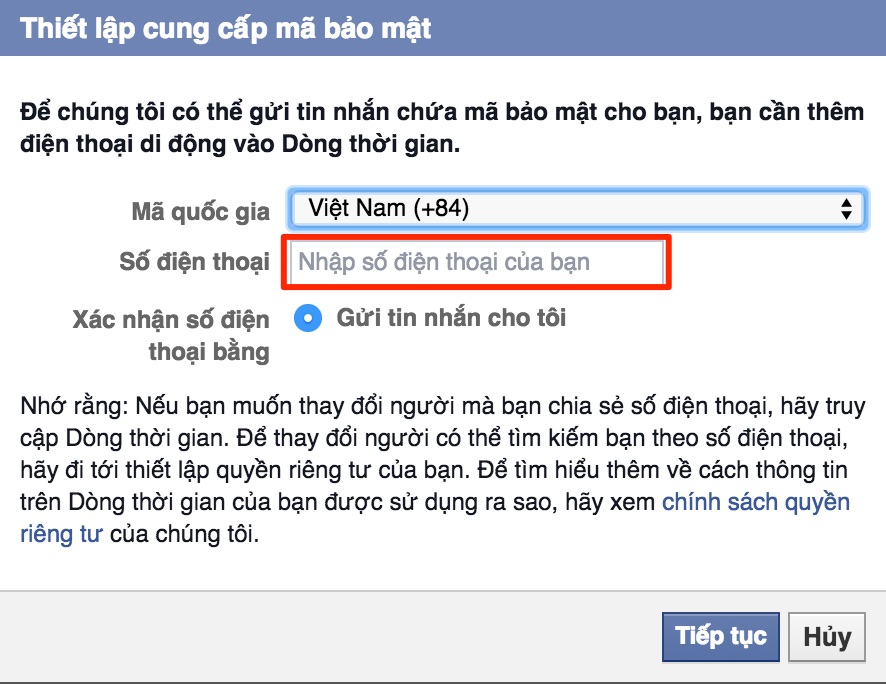Click the Việt Nam text in country selector

coord(357,208)
